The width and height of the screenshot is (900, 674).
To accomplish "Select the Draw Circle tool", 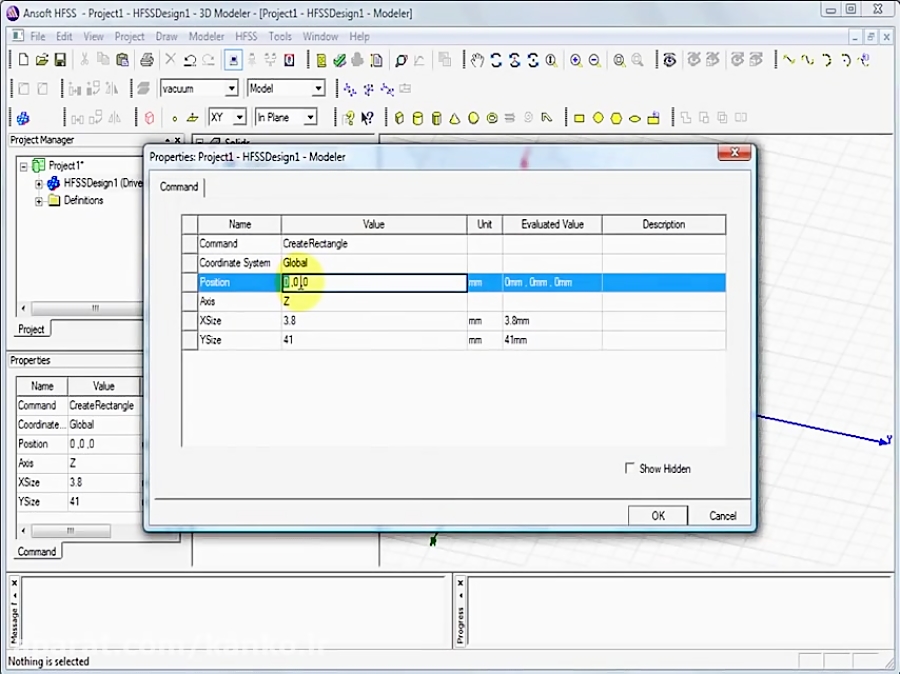I will [x=598, y=117].
